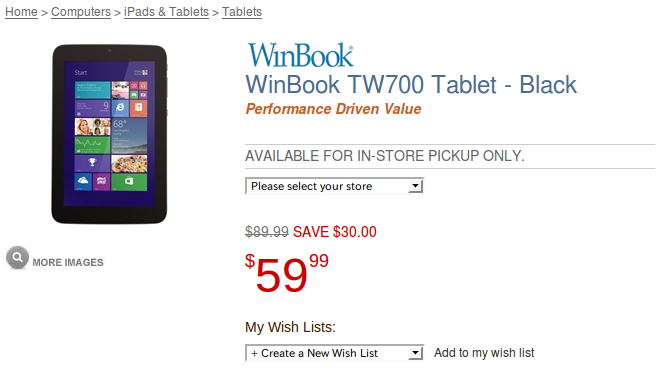Click the wish list dropdown arrow
661x372 pixels.
tap(415, 353)
